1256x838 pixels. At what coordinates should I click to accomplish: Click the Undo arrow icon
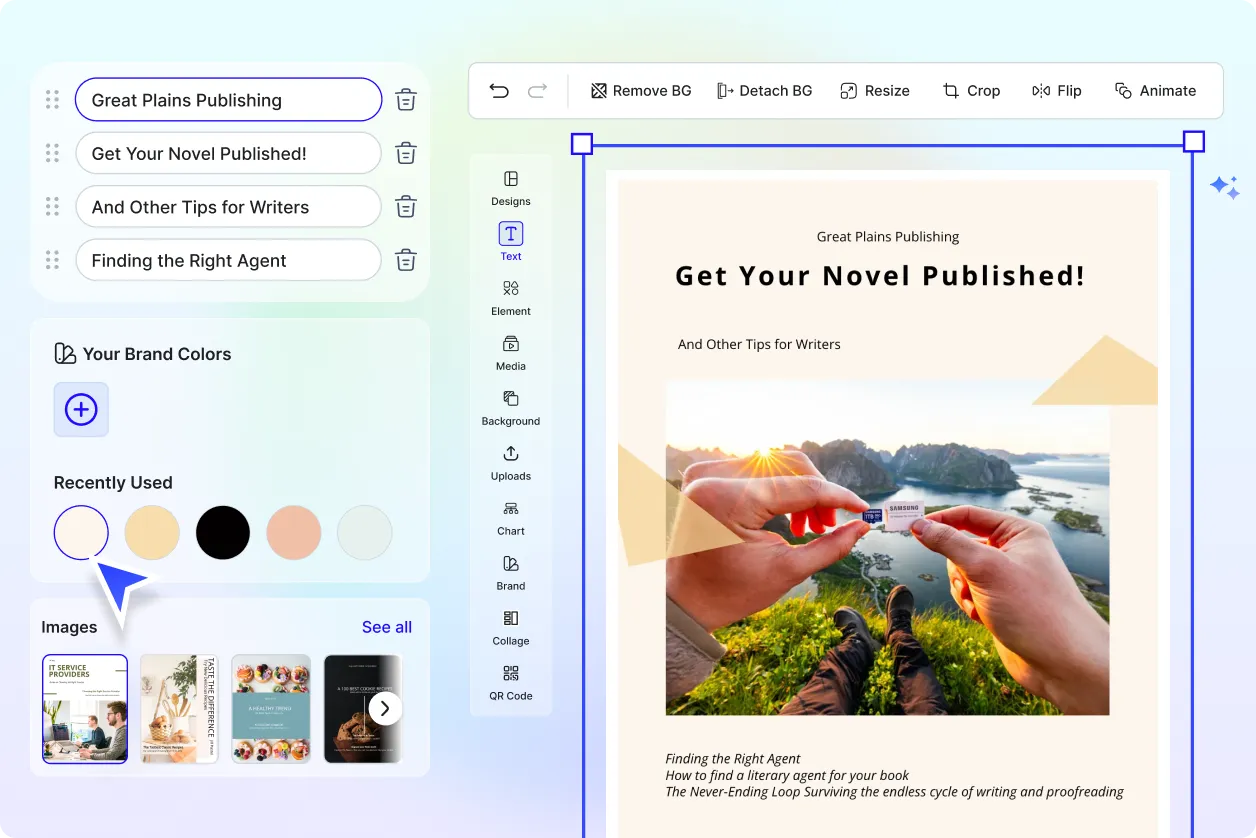[499, 90]
